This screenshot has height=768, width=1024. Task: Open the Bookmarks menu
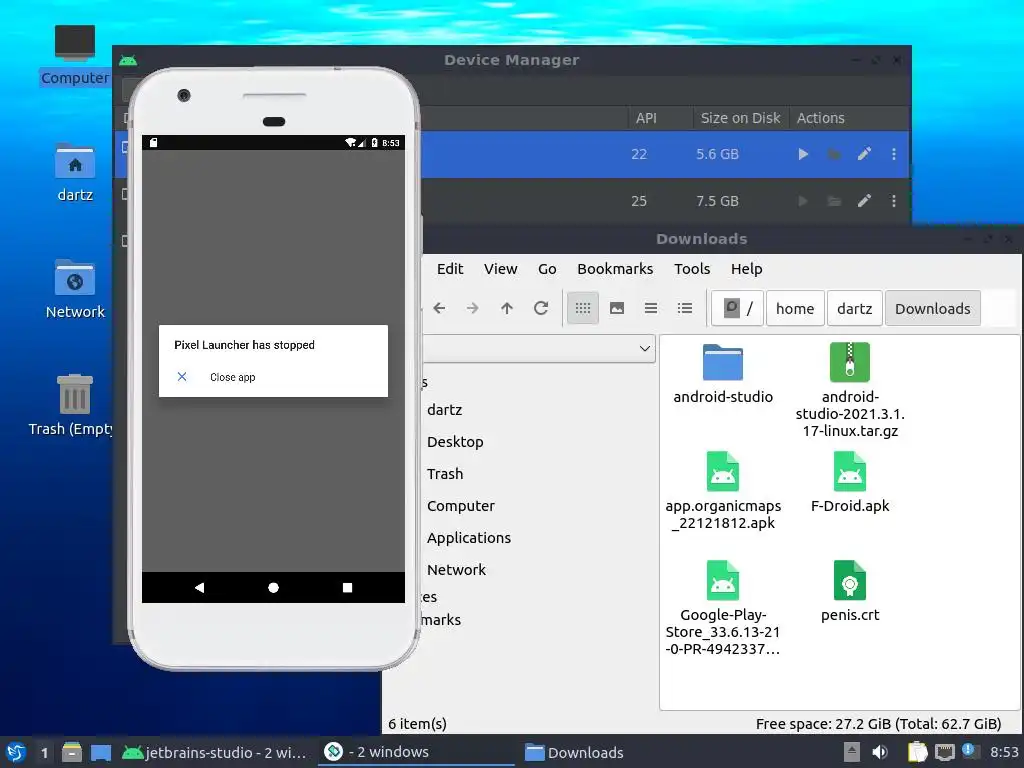pyautogui.click(x=615, y=269)
